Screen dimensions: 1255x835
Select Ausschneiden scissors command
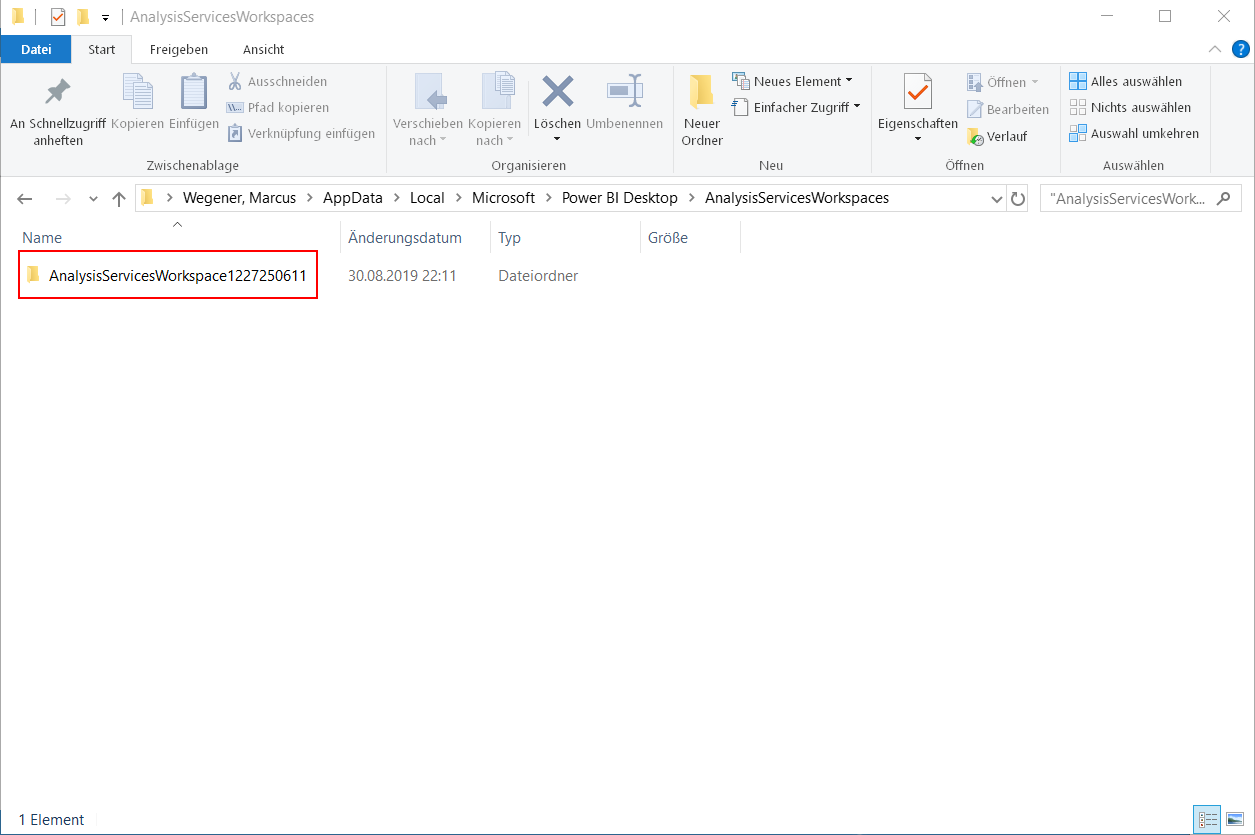coord(277,81)
